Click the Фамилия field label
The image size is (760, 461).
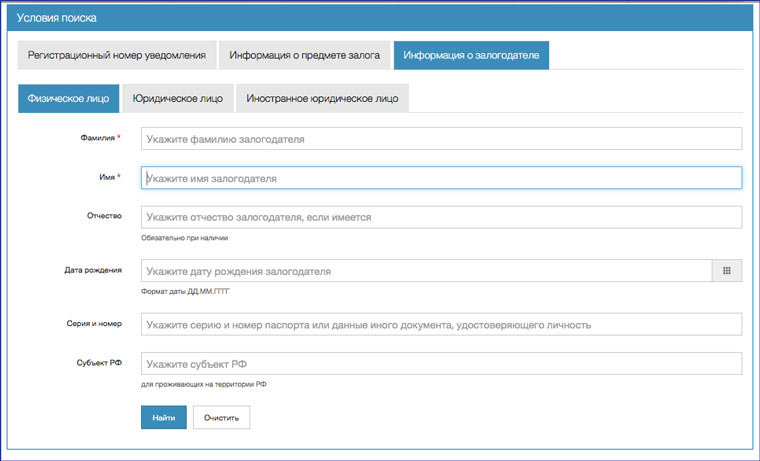click(x=100, y=138)
